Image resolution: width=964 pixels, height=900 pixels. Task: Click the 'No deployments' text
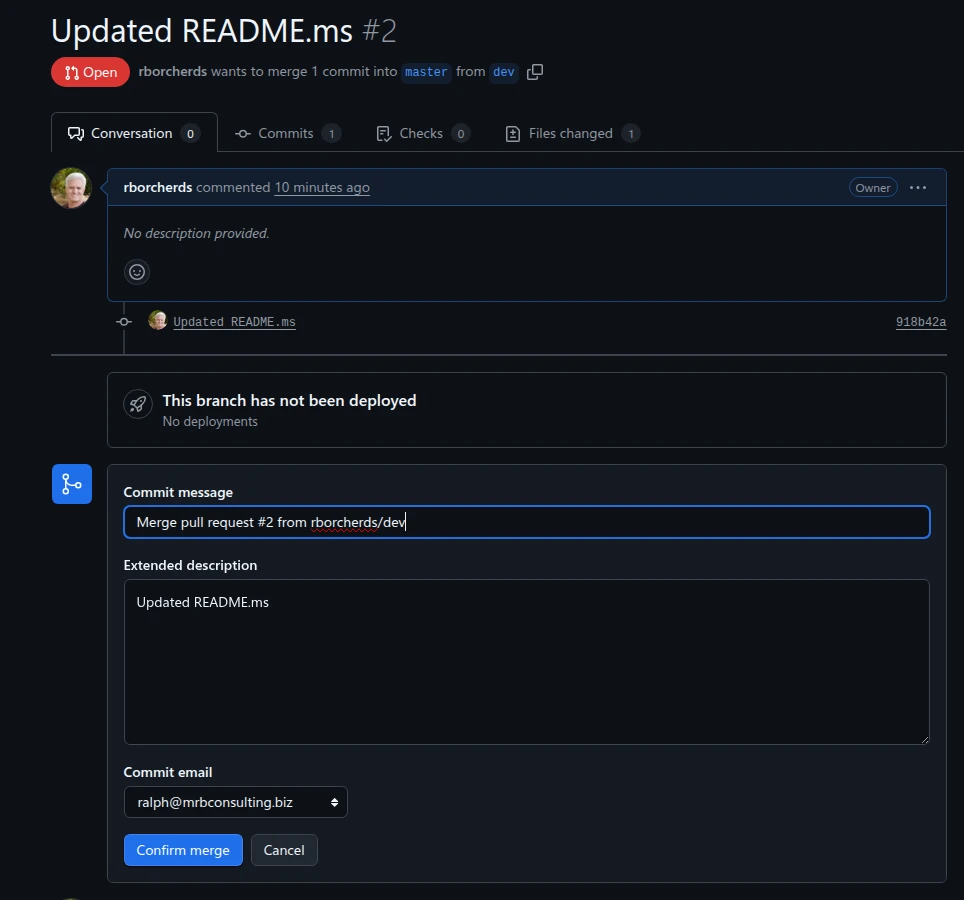pos(210,421)
